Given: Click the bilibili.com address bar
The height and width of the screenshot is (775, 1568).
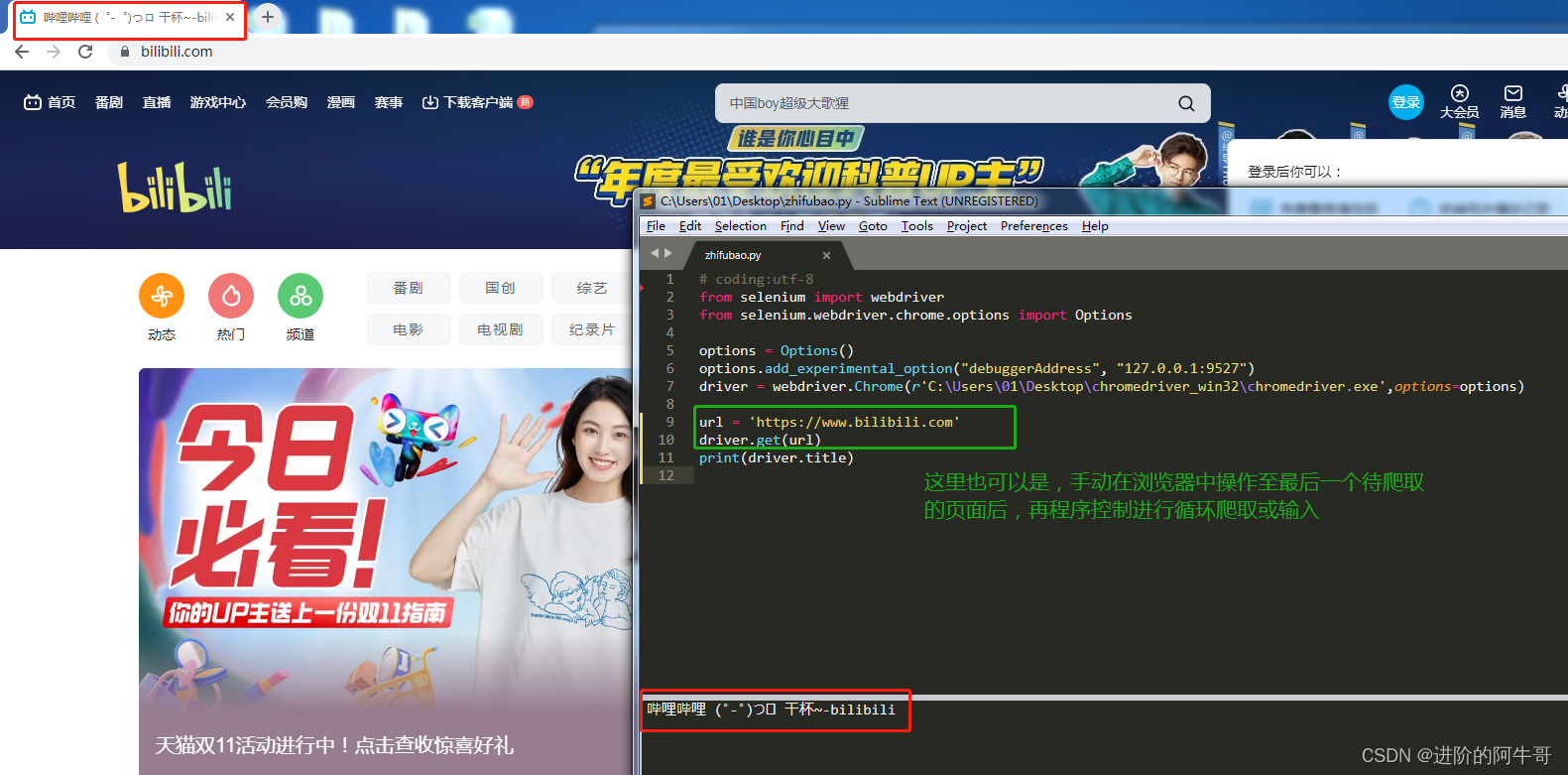Looking at the screenshot, I should click(x=177, y=52).
